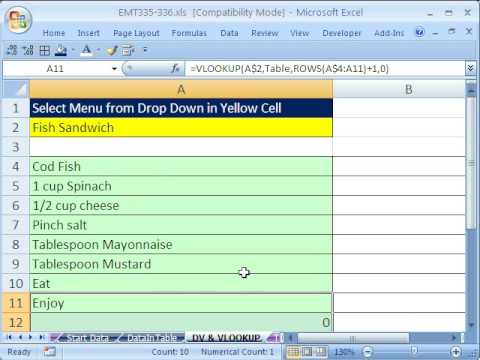Click cell containing Cod Fish
Screen dimensions: 480x360
[x=181, y=166]
